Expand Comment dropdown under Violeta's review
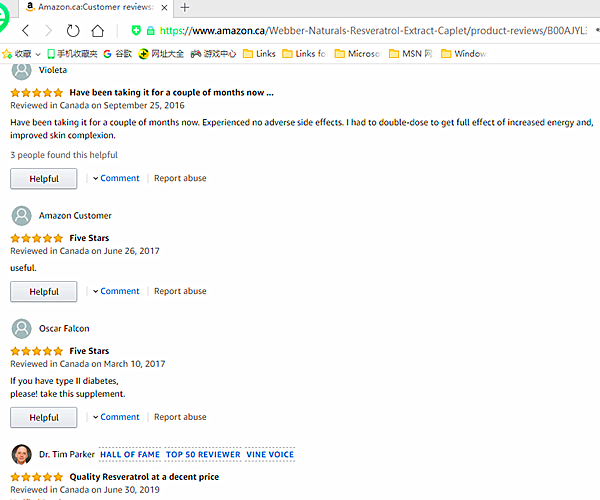 [x=115, y=178]
